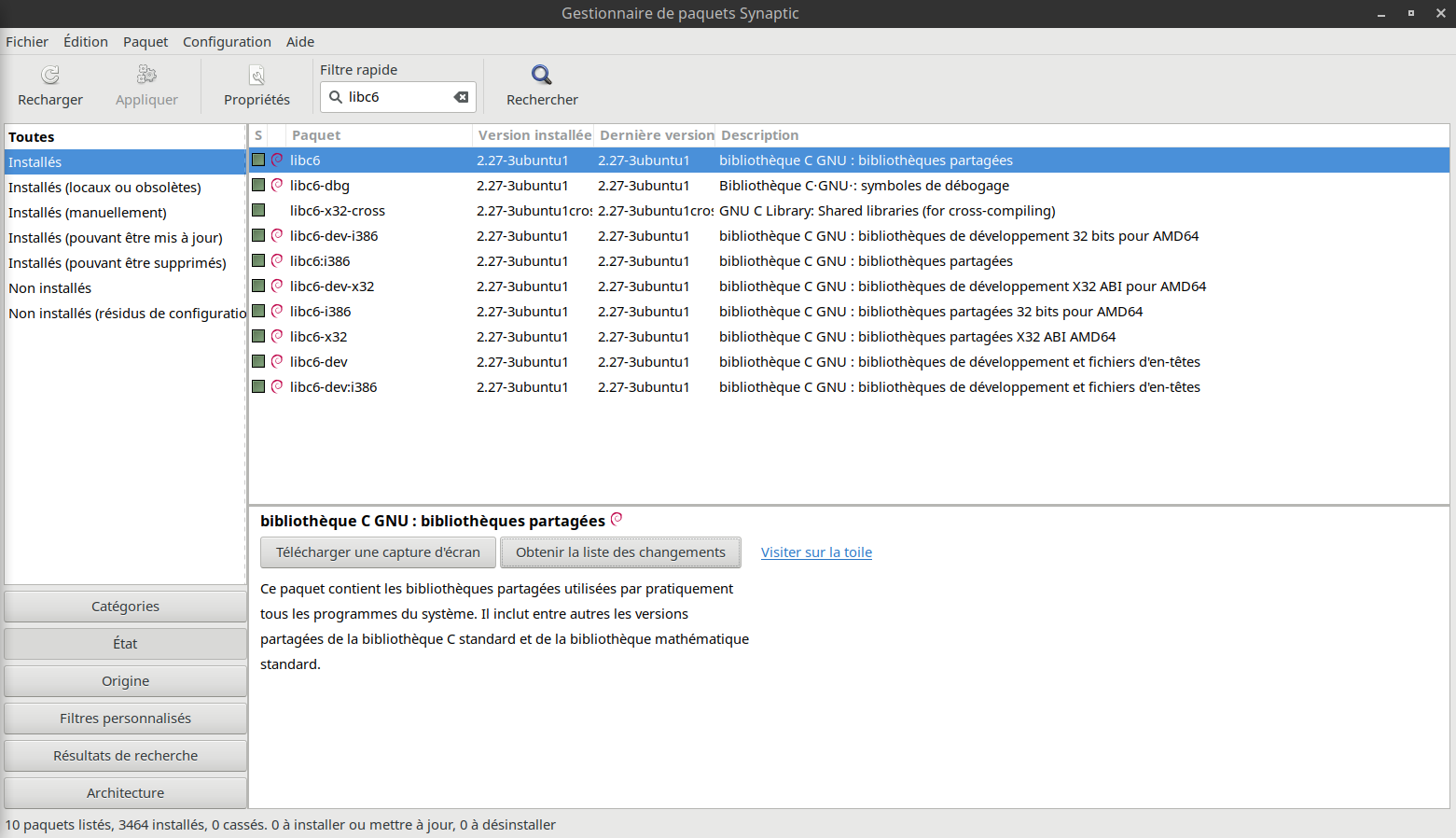Click the Debian swirl icon for libc6:i386
1456x838 pixels.
277,260
